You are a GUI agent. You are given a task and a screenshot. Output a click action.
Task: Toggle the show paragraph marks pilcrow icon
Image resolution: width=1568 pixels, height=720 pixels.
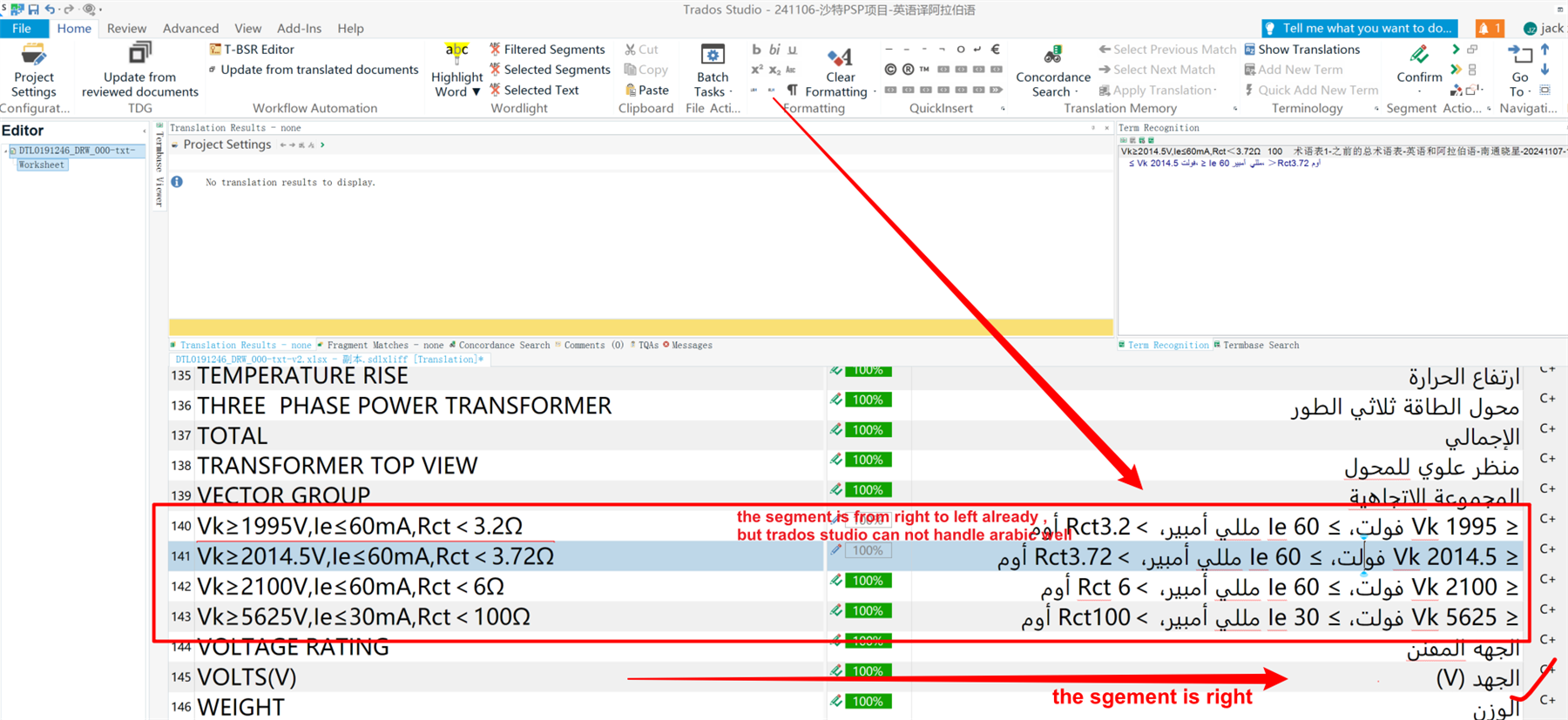tap(792, 90)
